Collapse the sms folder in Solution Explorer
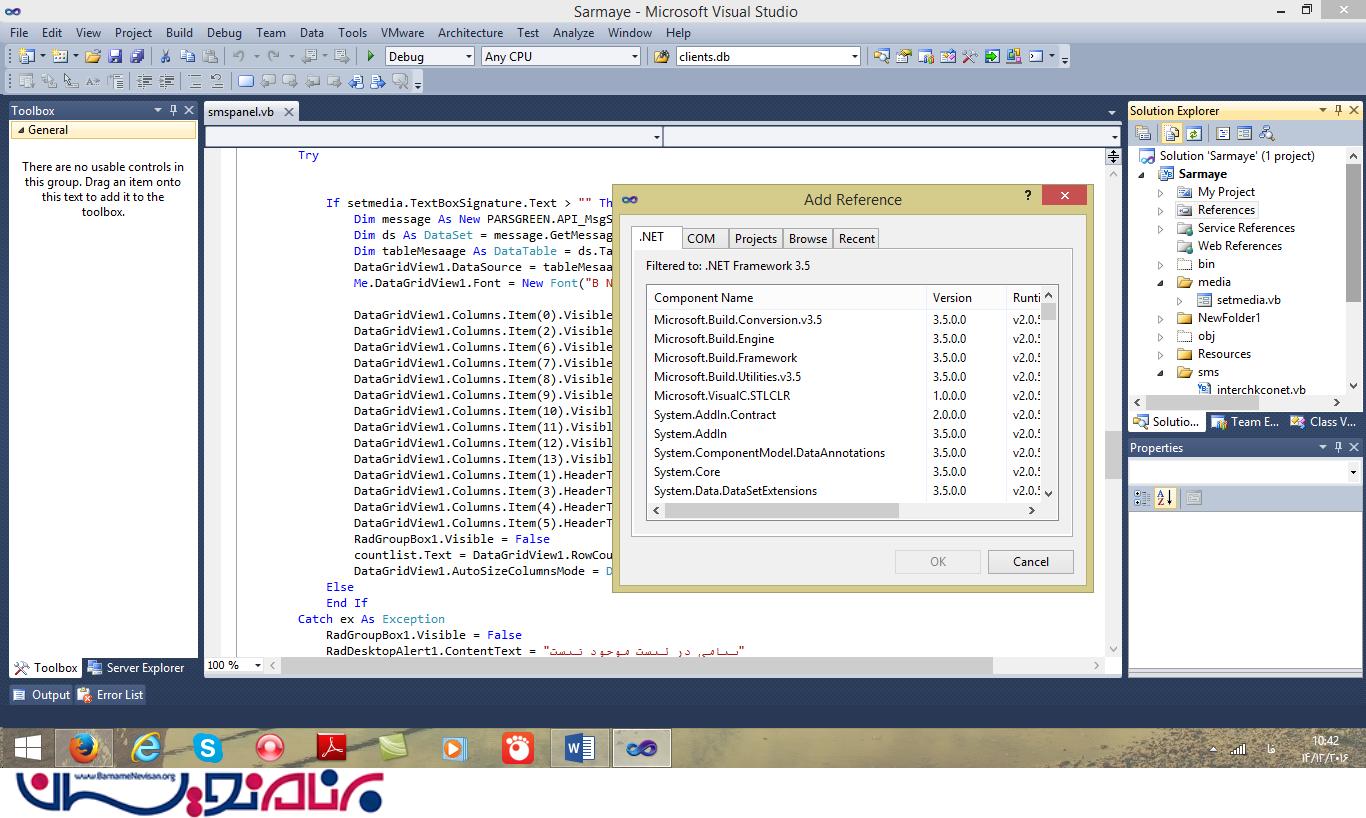The height and width of the screenshot is (818, 1366). (1161, 372)
